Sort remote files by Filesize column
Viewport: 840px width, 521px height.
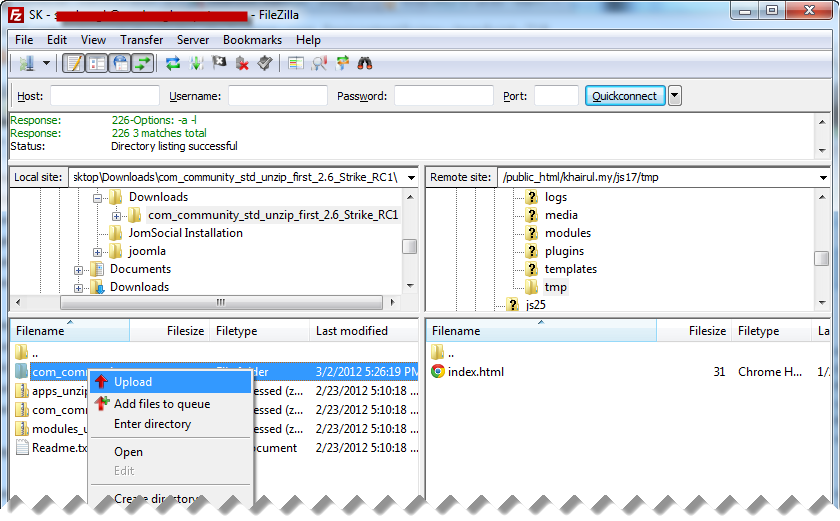pyautogui.click(x=694, y=331)
